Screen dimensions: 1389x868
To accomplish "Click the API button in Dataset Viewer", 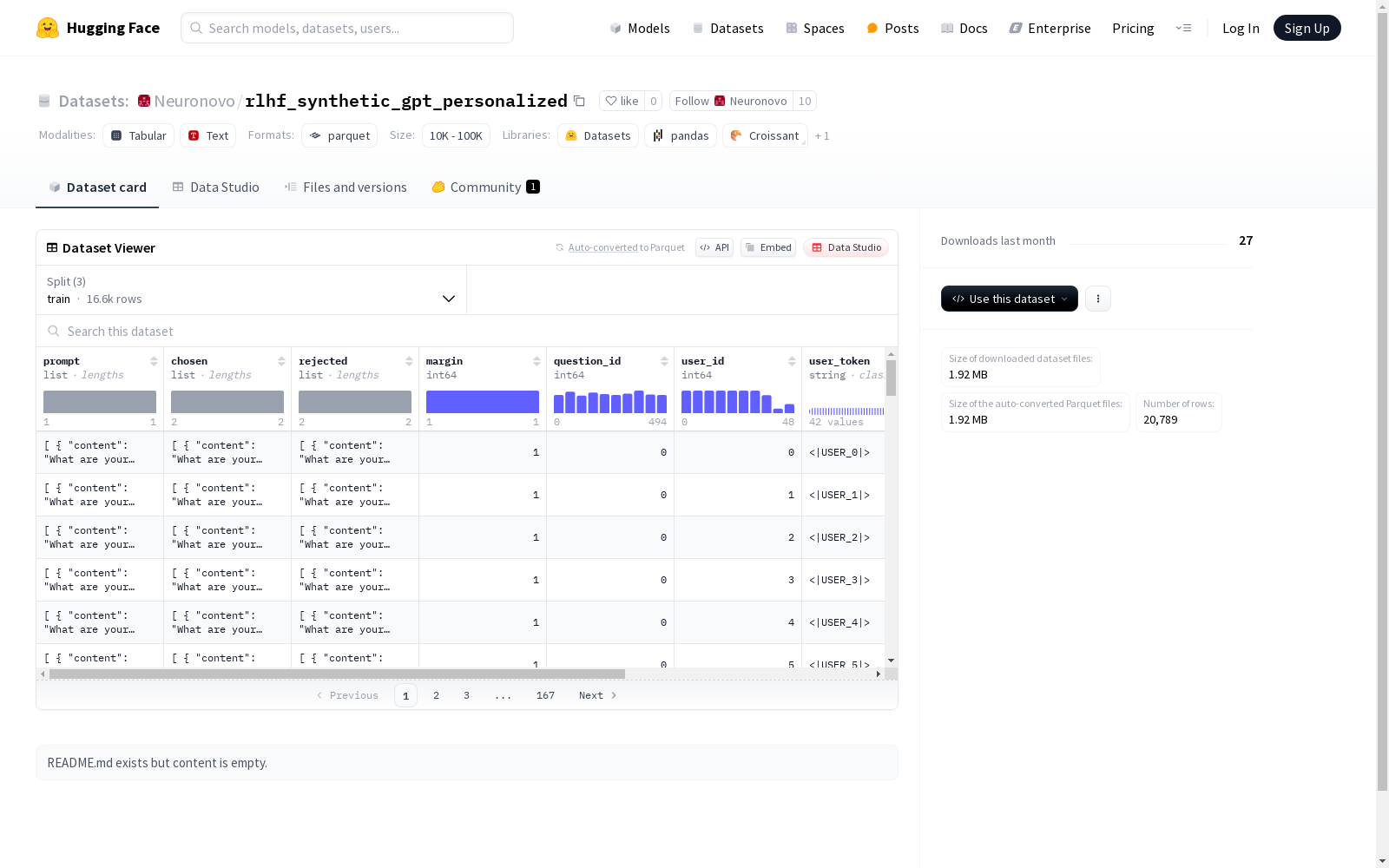I will [714, 247].
